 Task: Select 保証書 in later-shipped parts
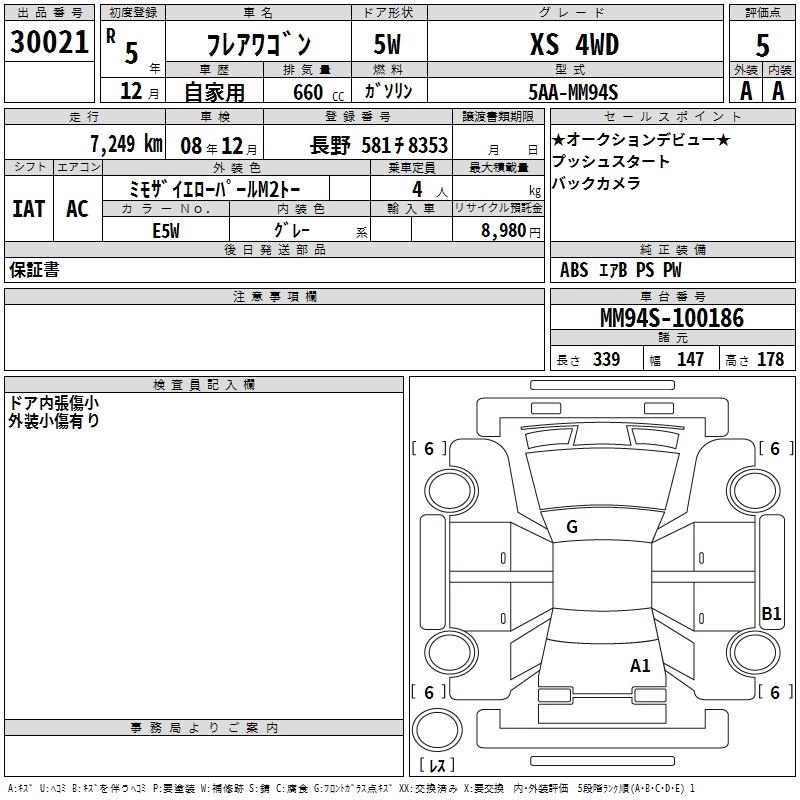pyautogui.click(x=34, y=270)
